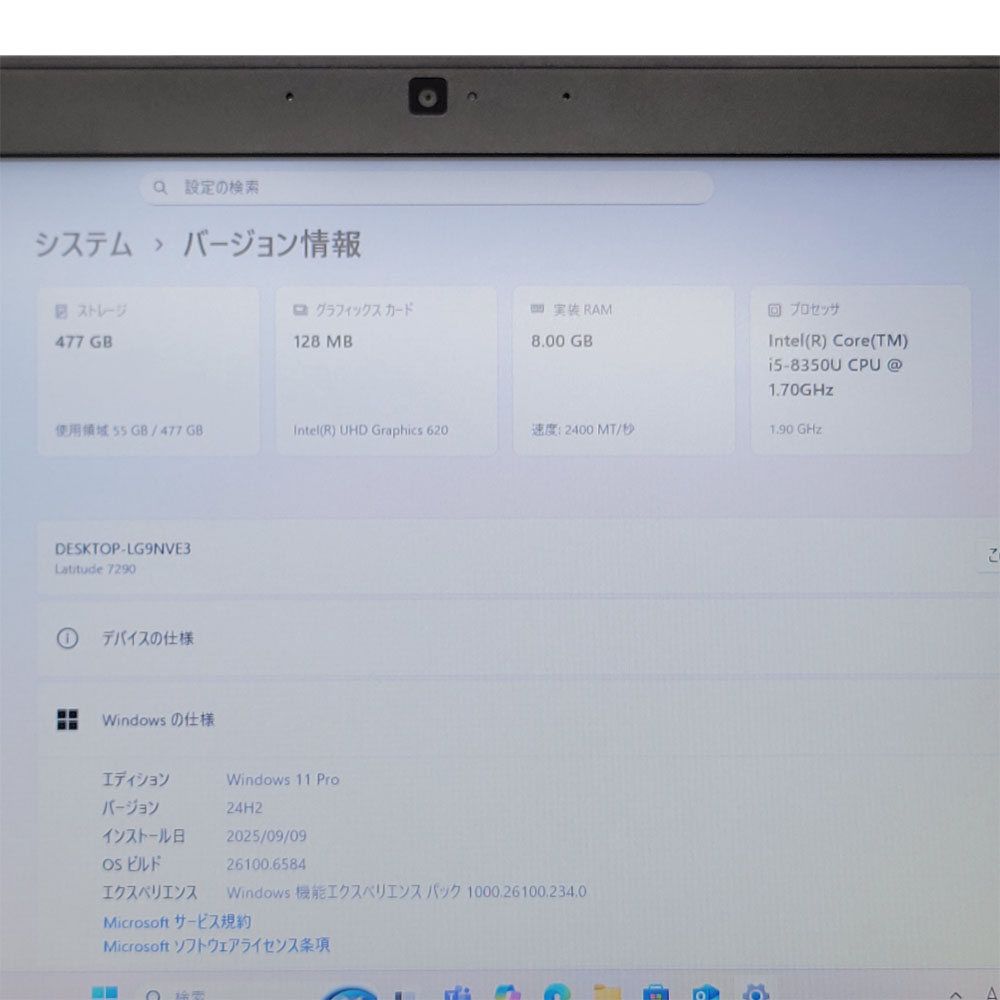The height and width of the screenshot is (1000, 1000).
Task: Click the rename PC button beside DESKTOP-LG9NVE3
Action: point(989,557)
